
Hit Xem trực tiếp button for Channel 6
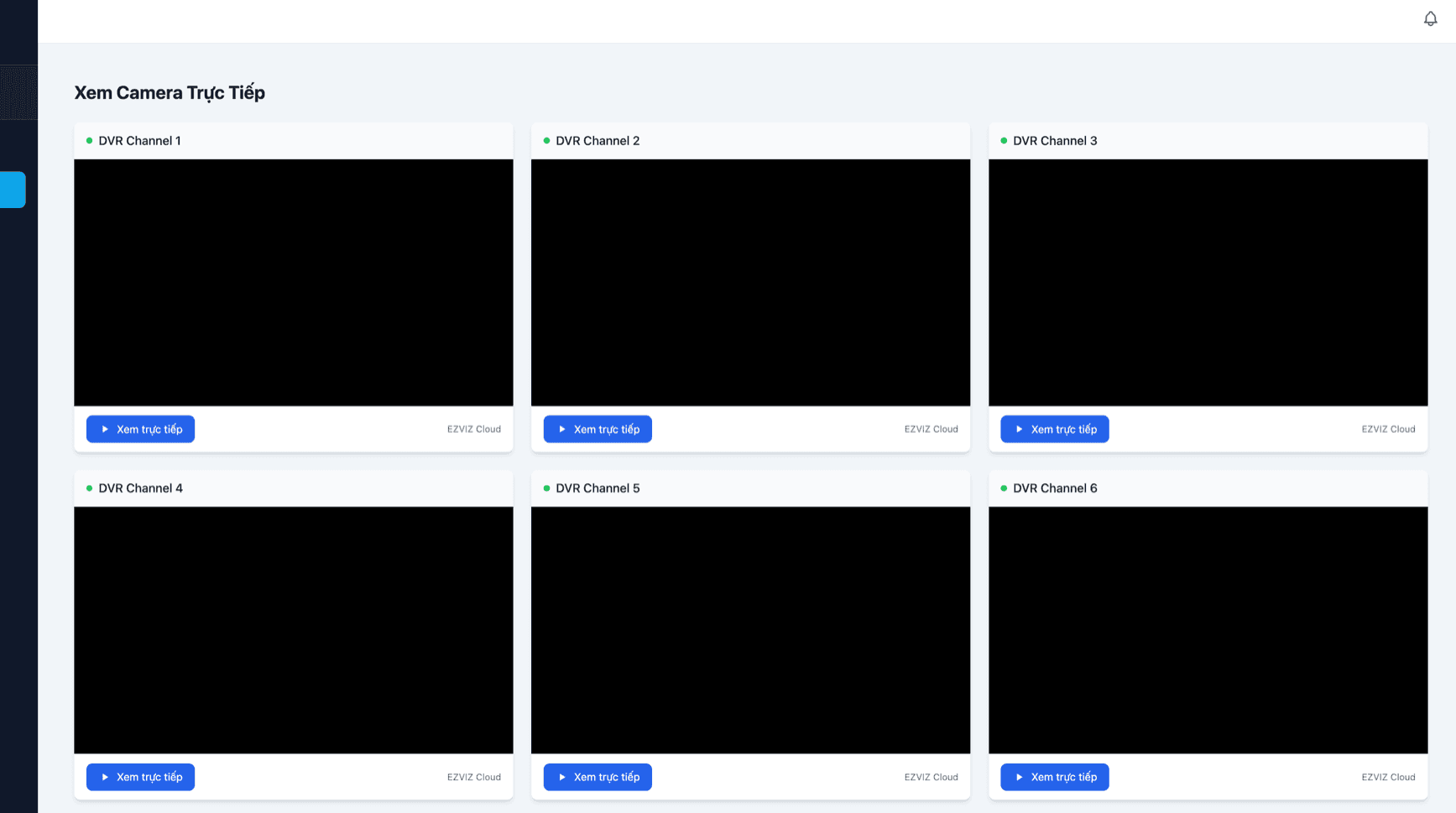(1054, 777)
